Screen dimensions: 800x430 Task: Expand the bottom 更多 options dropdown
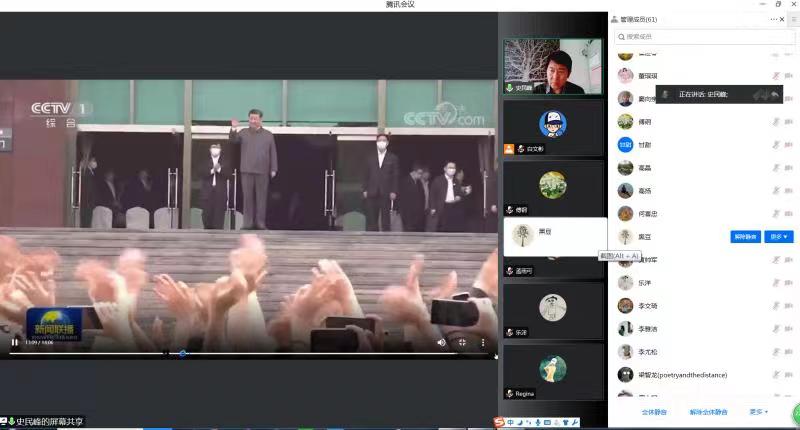point(758,412)
